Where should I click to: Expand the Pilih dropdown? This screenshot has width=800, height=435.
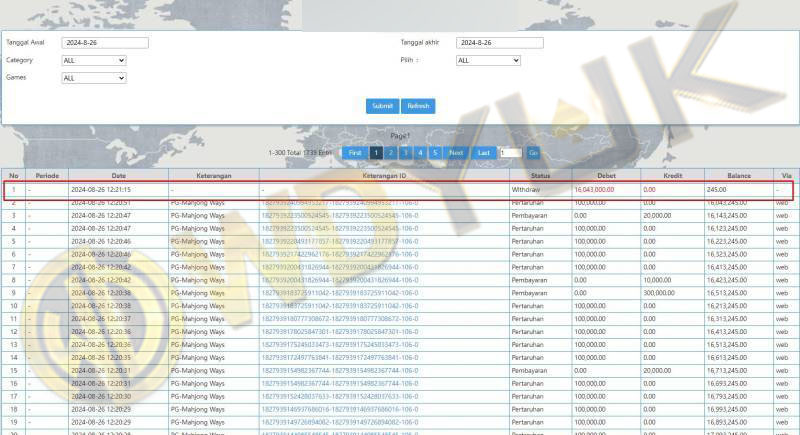tap(488, 60)
